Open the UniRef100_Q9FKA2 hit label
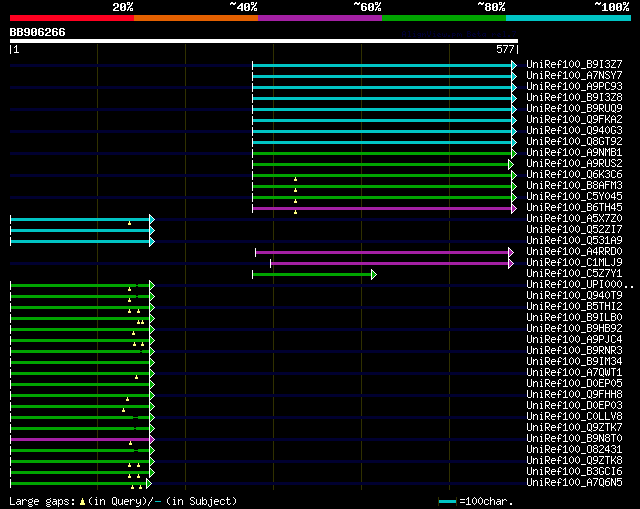 tap(573, 120)
